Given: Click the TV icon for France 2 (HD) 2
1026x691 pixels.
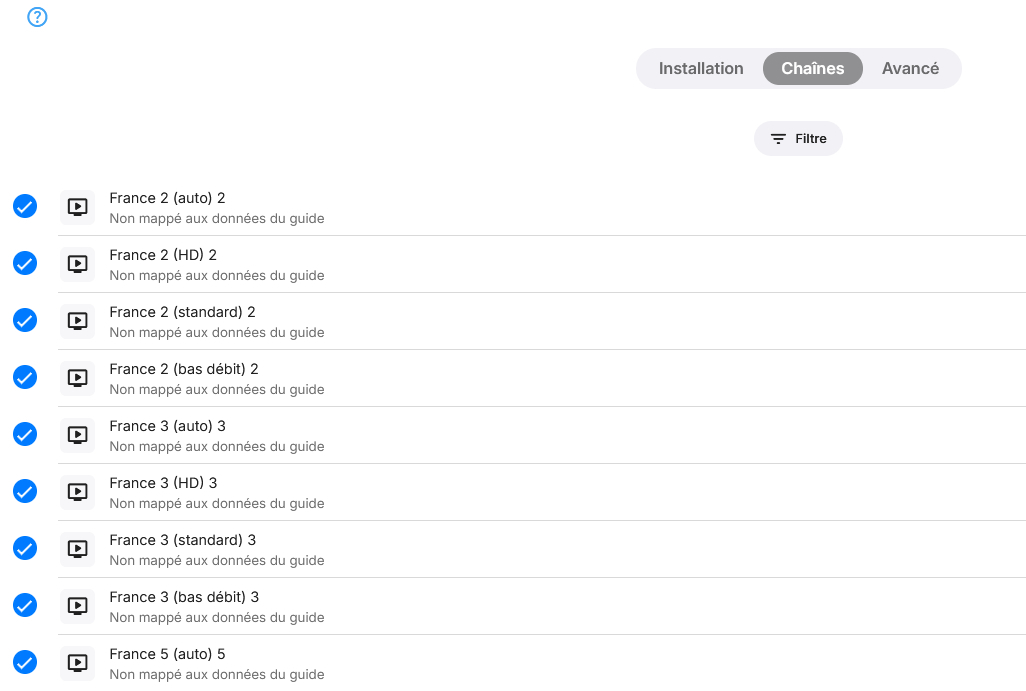Looking at the screenshot, I should click(x=77, y=264).
